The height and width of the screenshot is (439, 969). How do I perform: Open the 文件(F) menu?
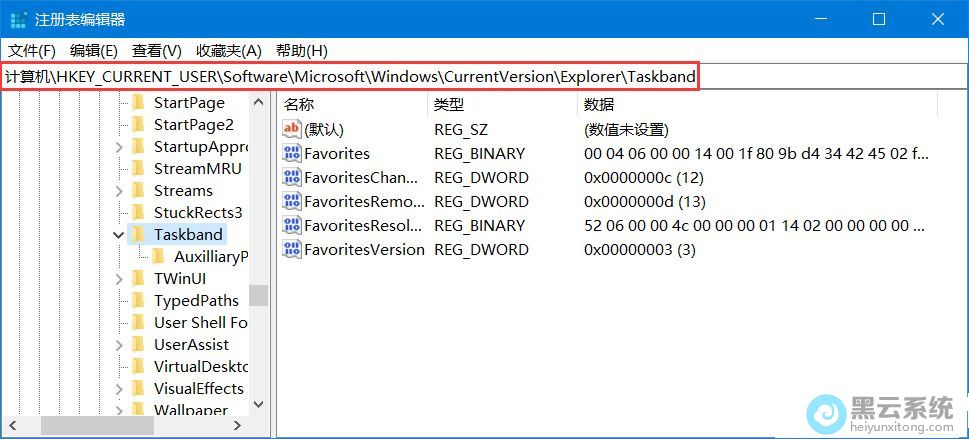(x=32, y=50)
